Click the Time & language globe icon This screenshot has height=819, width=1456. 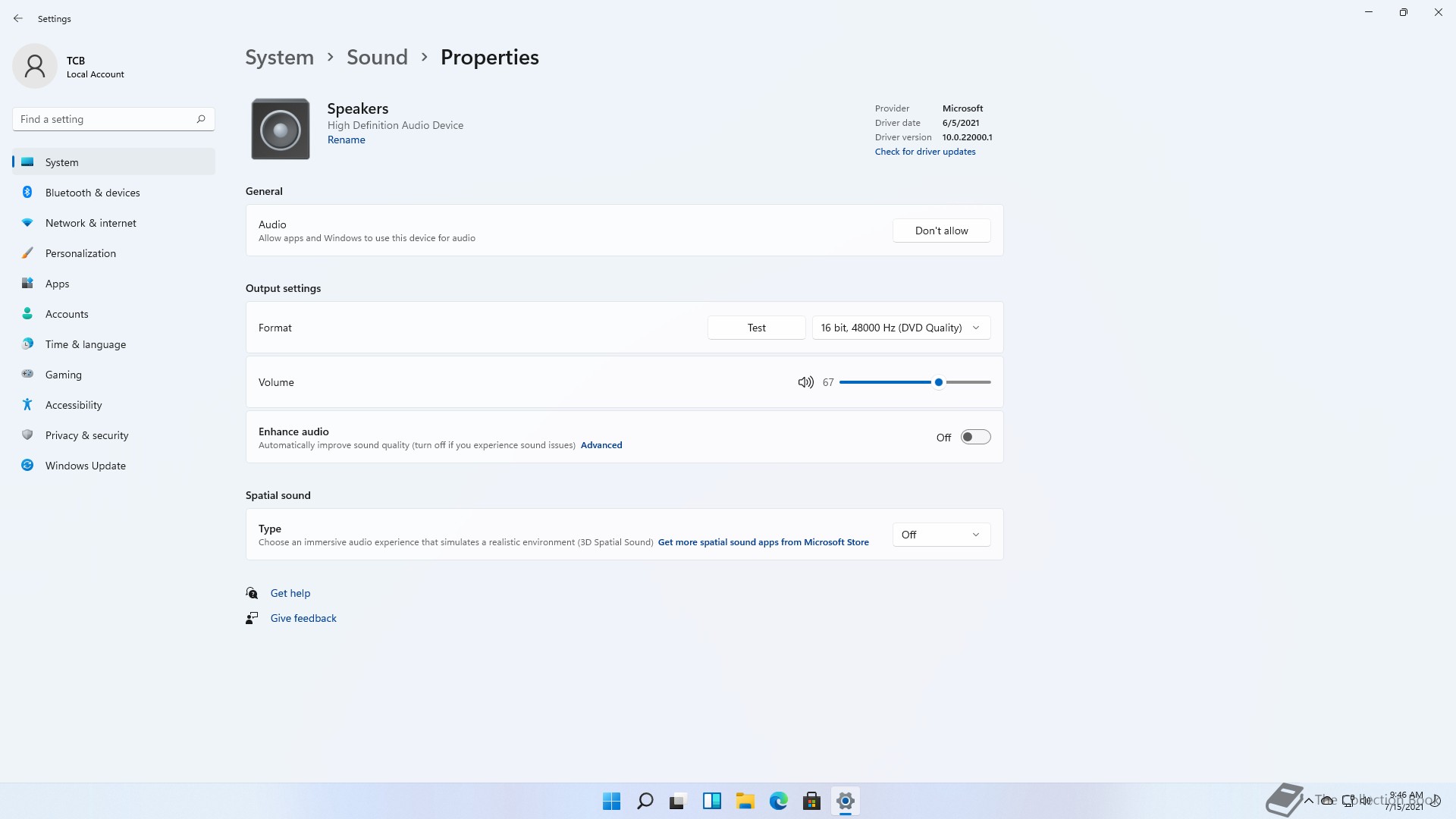pos(27,344)
